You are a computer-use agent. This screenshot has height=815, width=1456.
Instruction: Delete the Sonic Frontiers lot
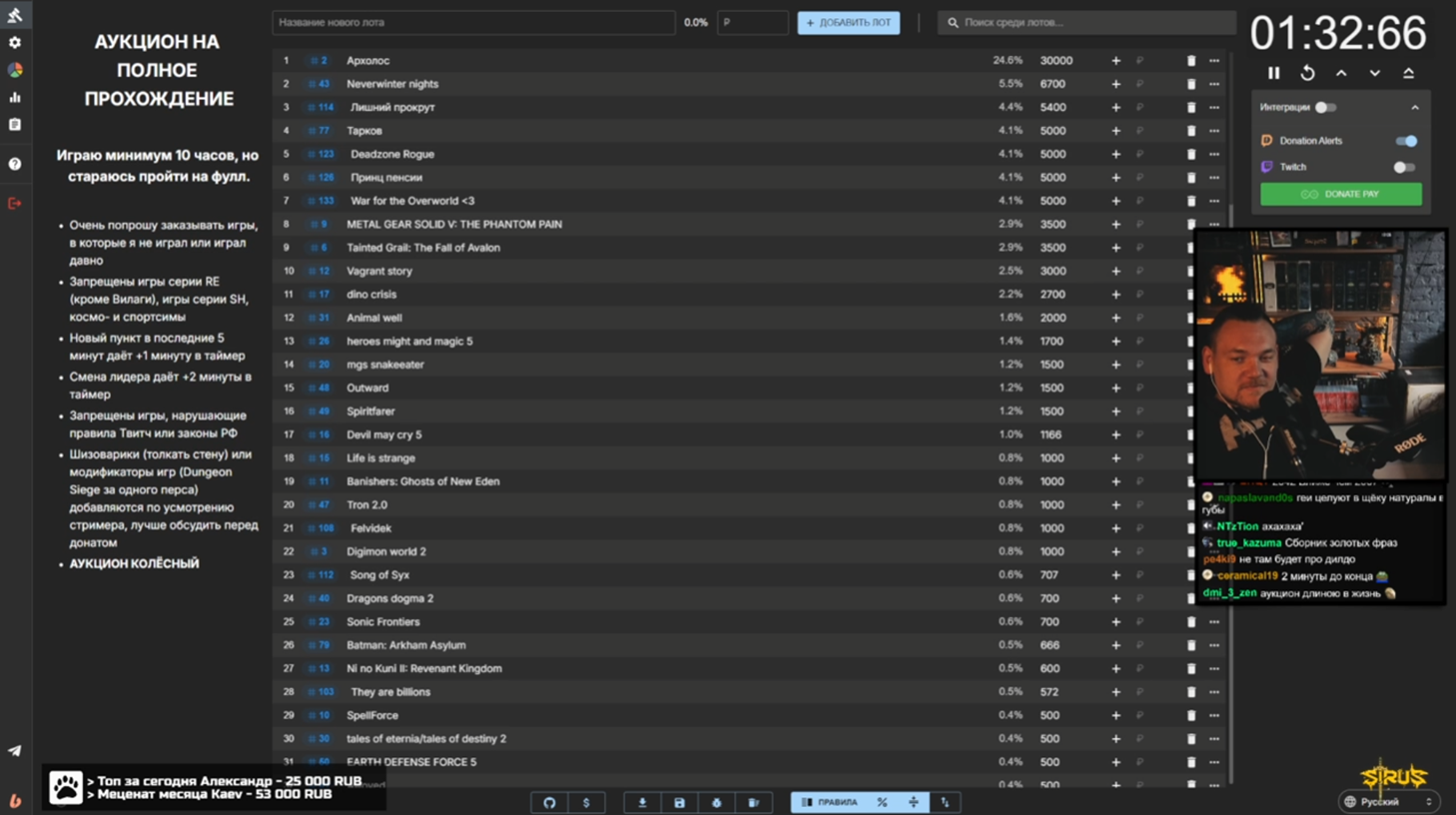tap(1190, 621)
